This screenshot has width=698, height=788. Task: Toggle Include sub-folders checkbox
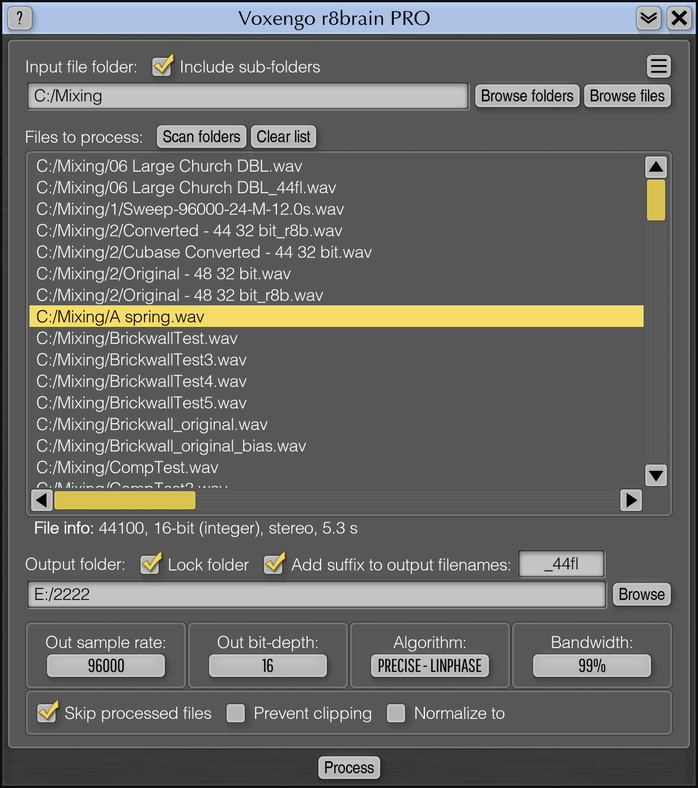pyautogui.click(x=163, y=66)
